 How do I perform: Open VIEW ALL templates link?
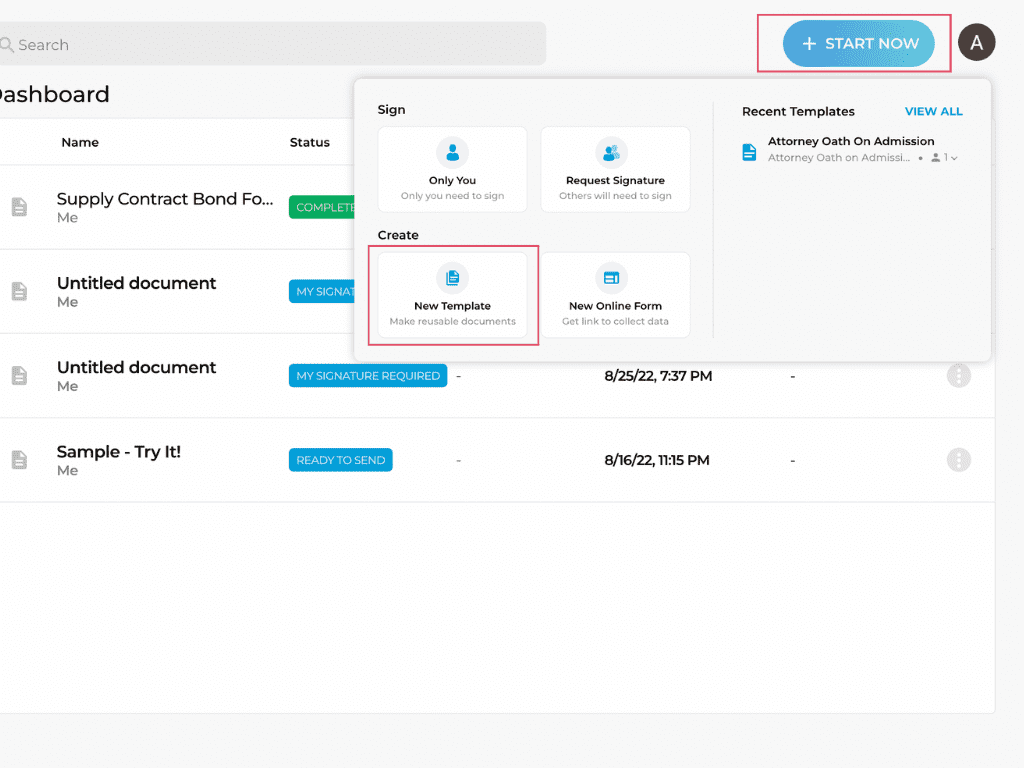click(933, 112)
